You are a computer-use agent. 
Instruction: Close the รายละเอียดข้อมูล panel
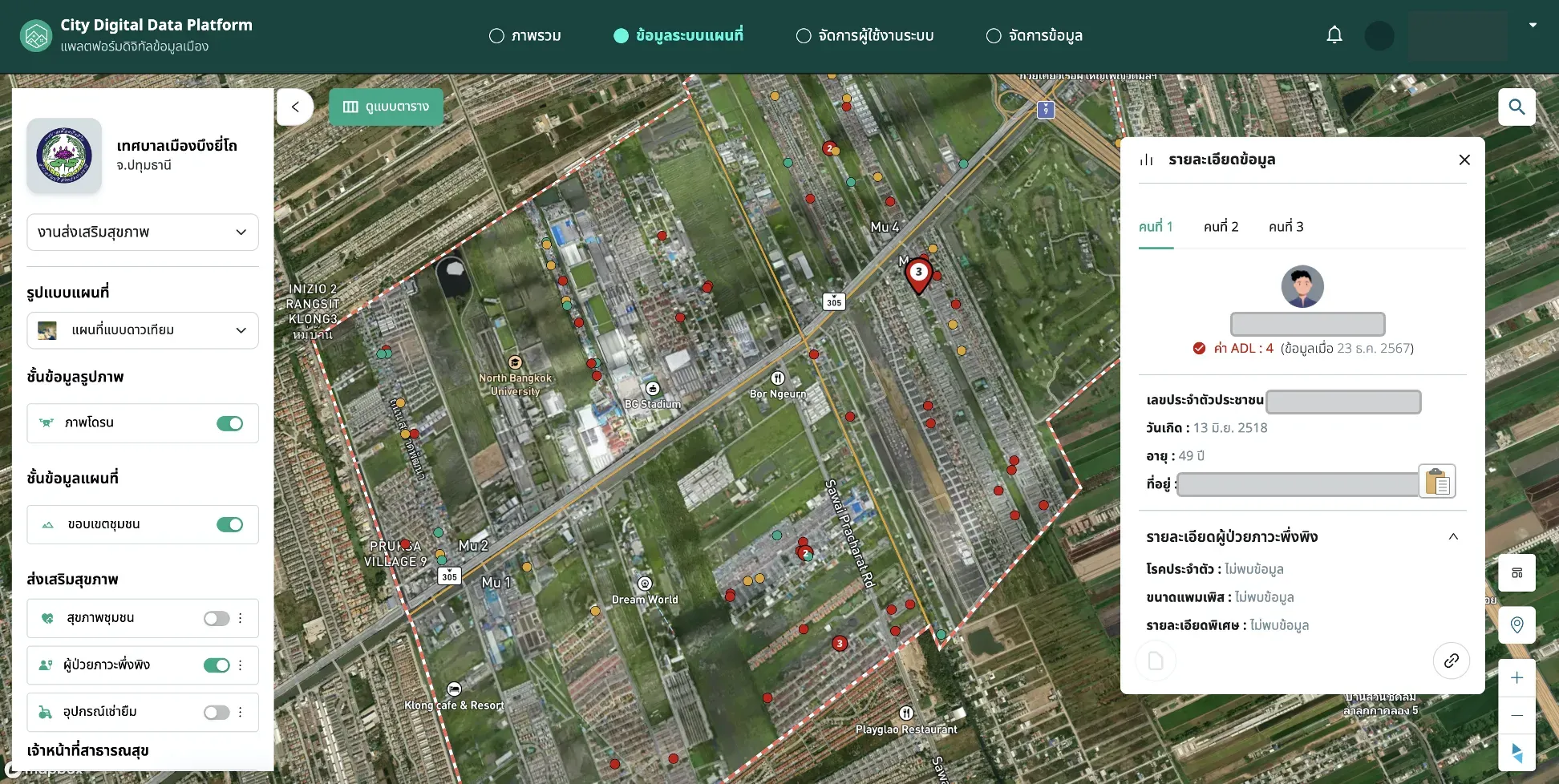[1464, 160]
